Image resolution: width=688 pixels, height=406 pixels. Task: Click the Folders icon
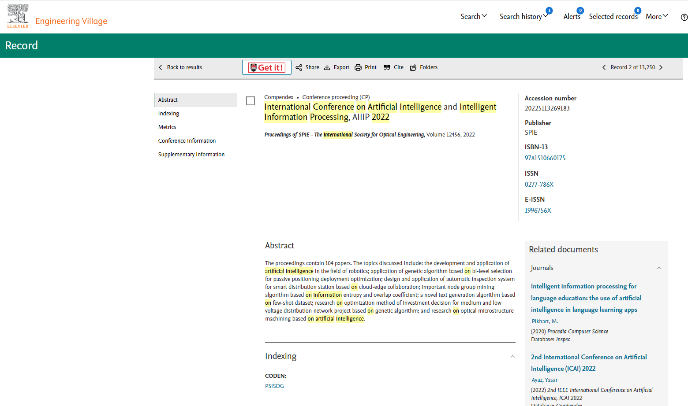(413, 68)
